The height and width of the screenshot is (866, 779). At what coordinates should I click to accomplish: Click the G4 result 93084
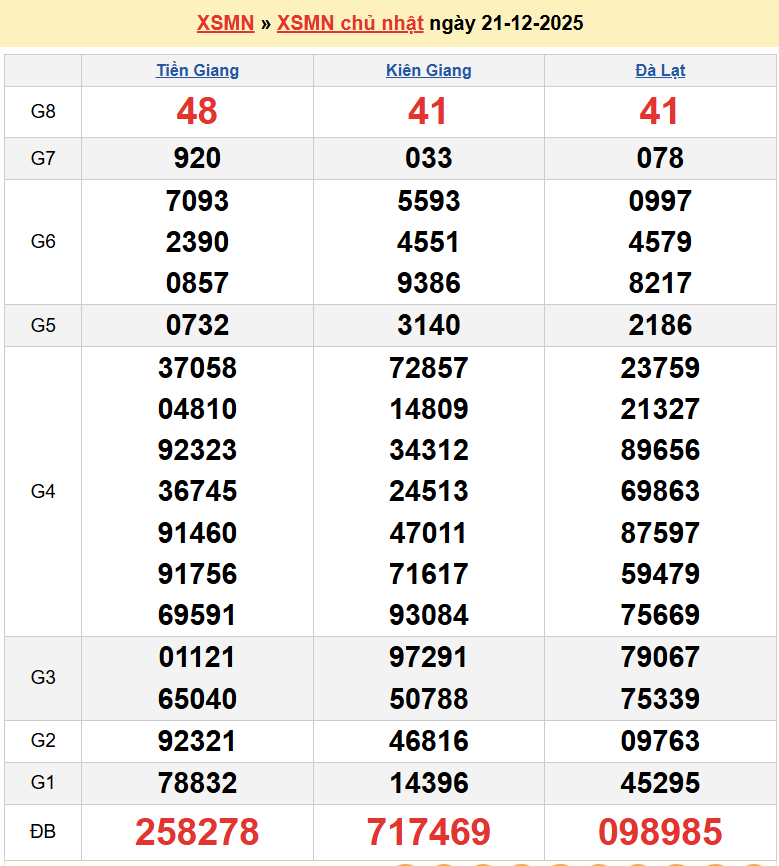point(428,615)
